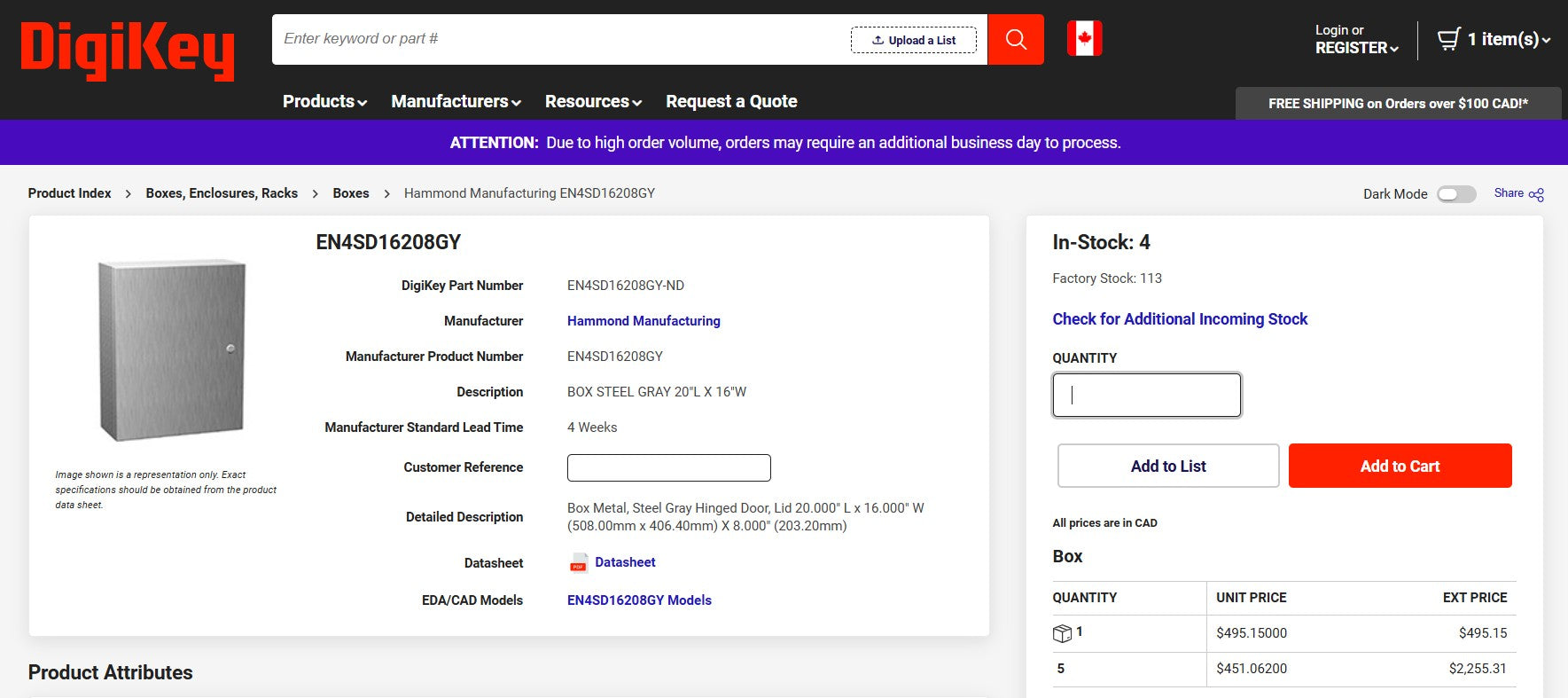Click the Factory Stock: 113 text

pyautogui.click(x=1107, y=278)
